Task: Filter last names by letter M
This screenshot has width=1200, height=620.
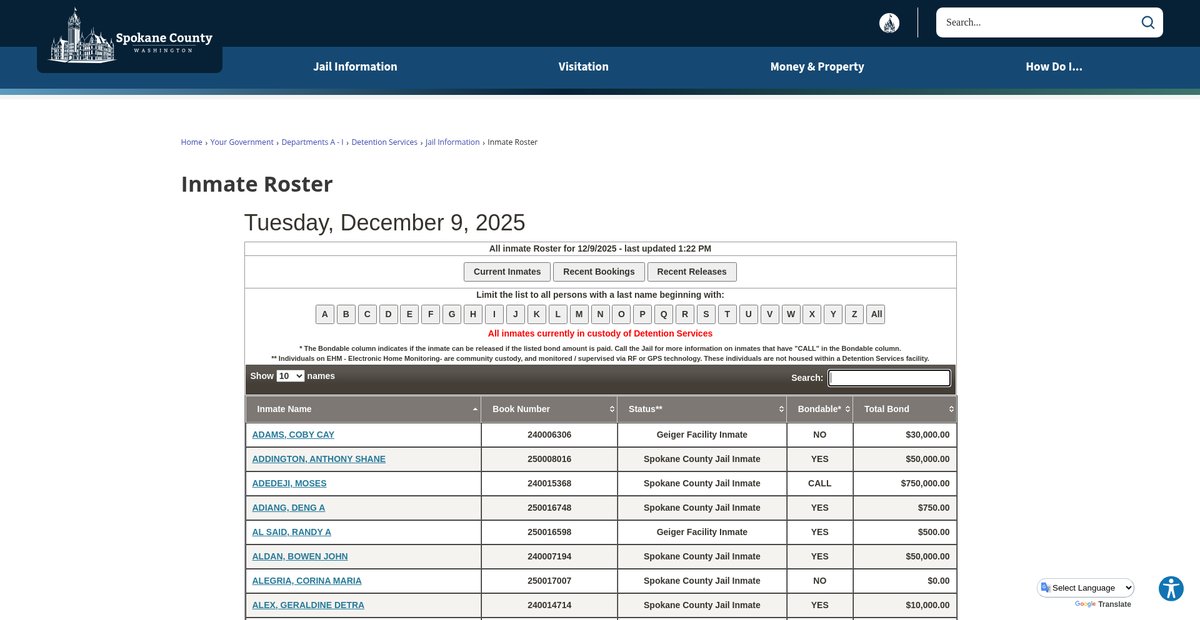Action: pos(578,314)
